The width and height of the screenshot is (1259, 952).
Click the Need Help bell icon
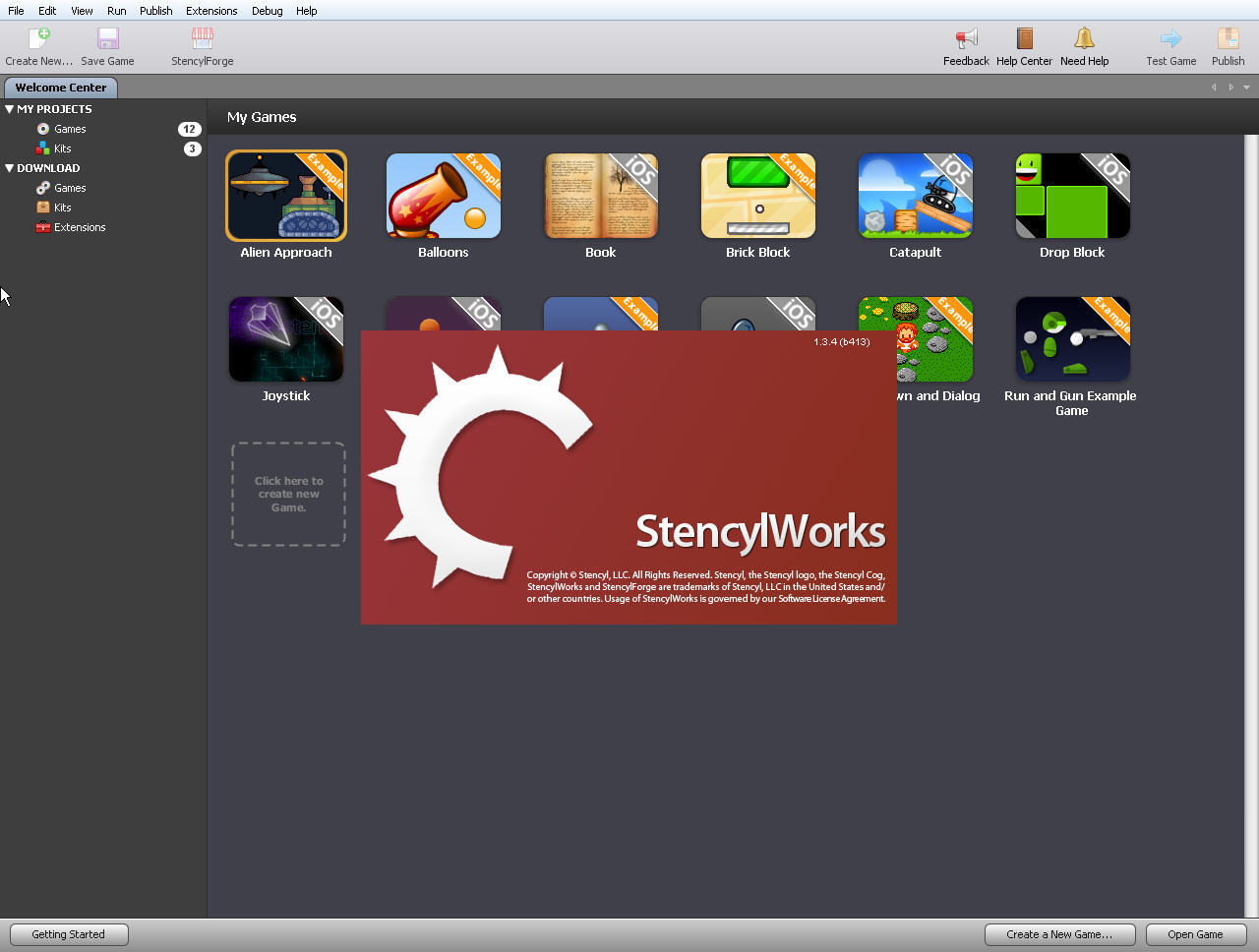[x=1084, y=38]
